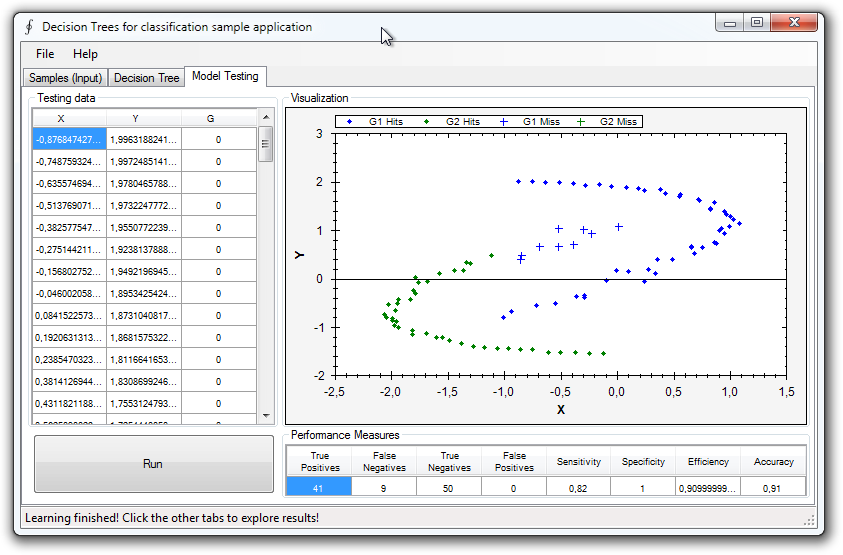Select the Model Testing tab
This screenshot has height=555, width=843.
225,76
